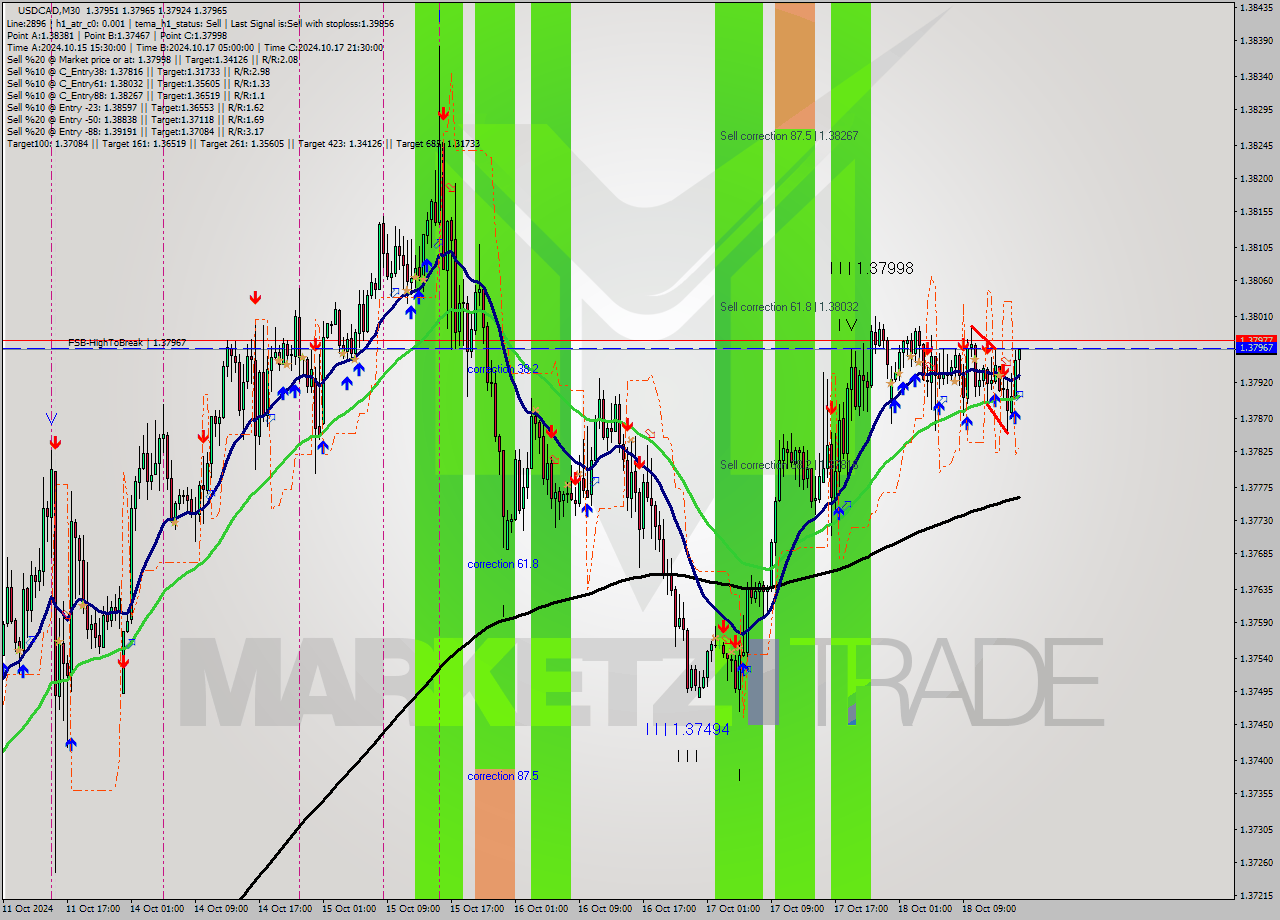
Task: Click the 1.37215 price axis label
Action: pyautogui.click(x=1255, y=895)
